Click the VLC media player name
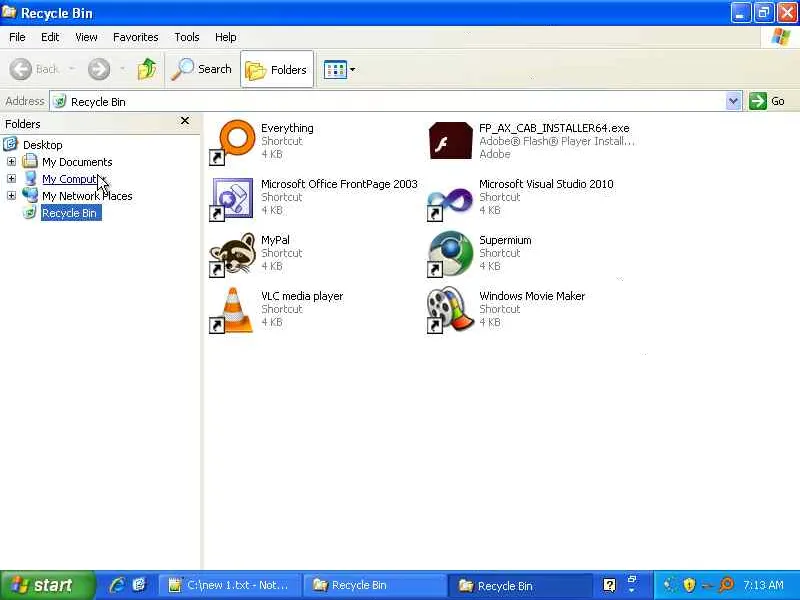800x600 pixels. (x=302, y=296)
